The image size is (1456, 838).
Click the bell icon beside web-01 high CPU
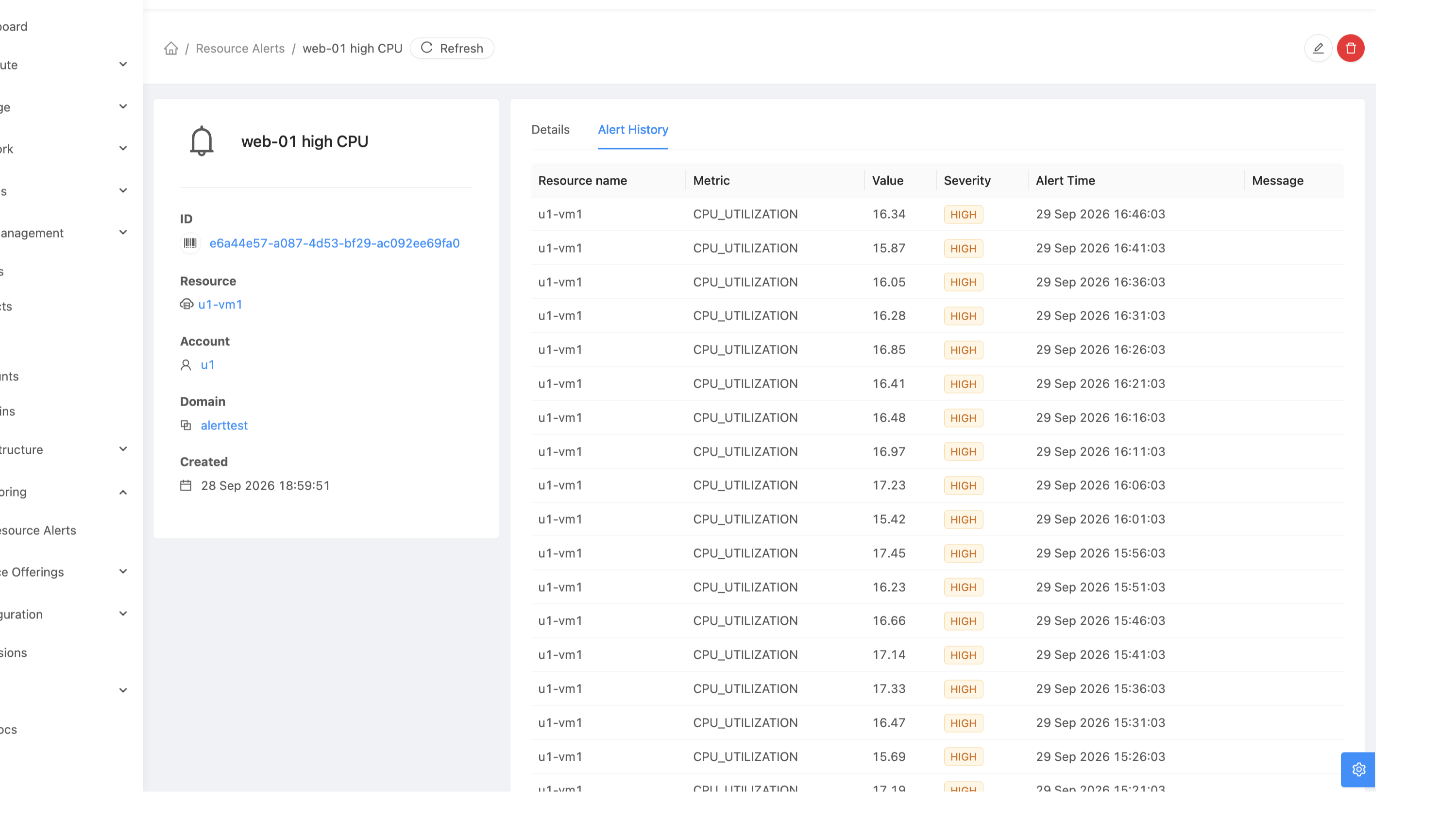coord(202,141)
